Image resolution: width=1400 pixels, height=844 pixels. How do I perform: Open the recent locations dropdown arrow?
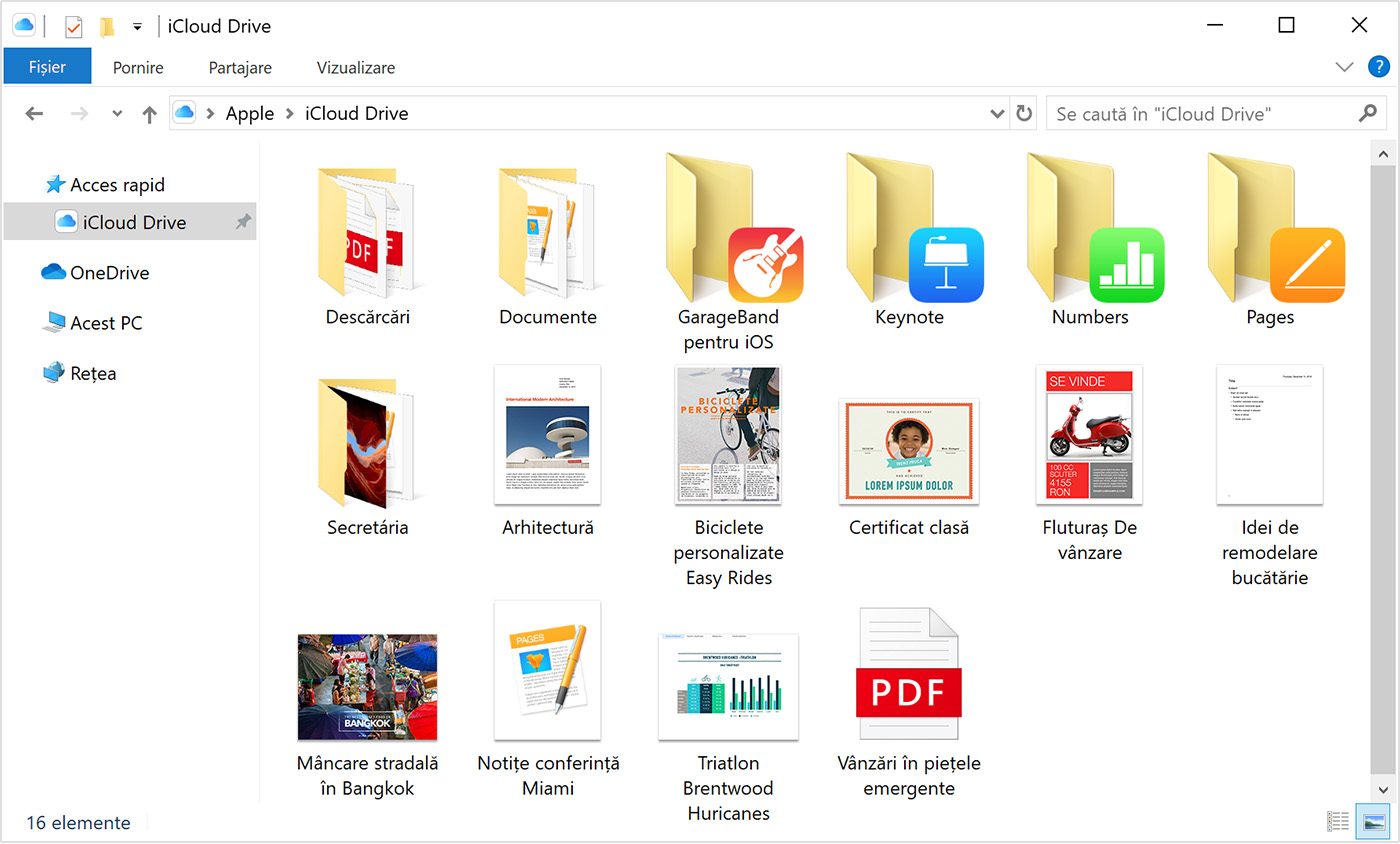click(x=117, y=114)
